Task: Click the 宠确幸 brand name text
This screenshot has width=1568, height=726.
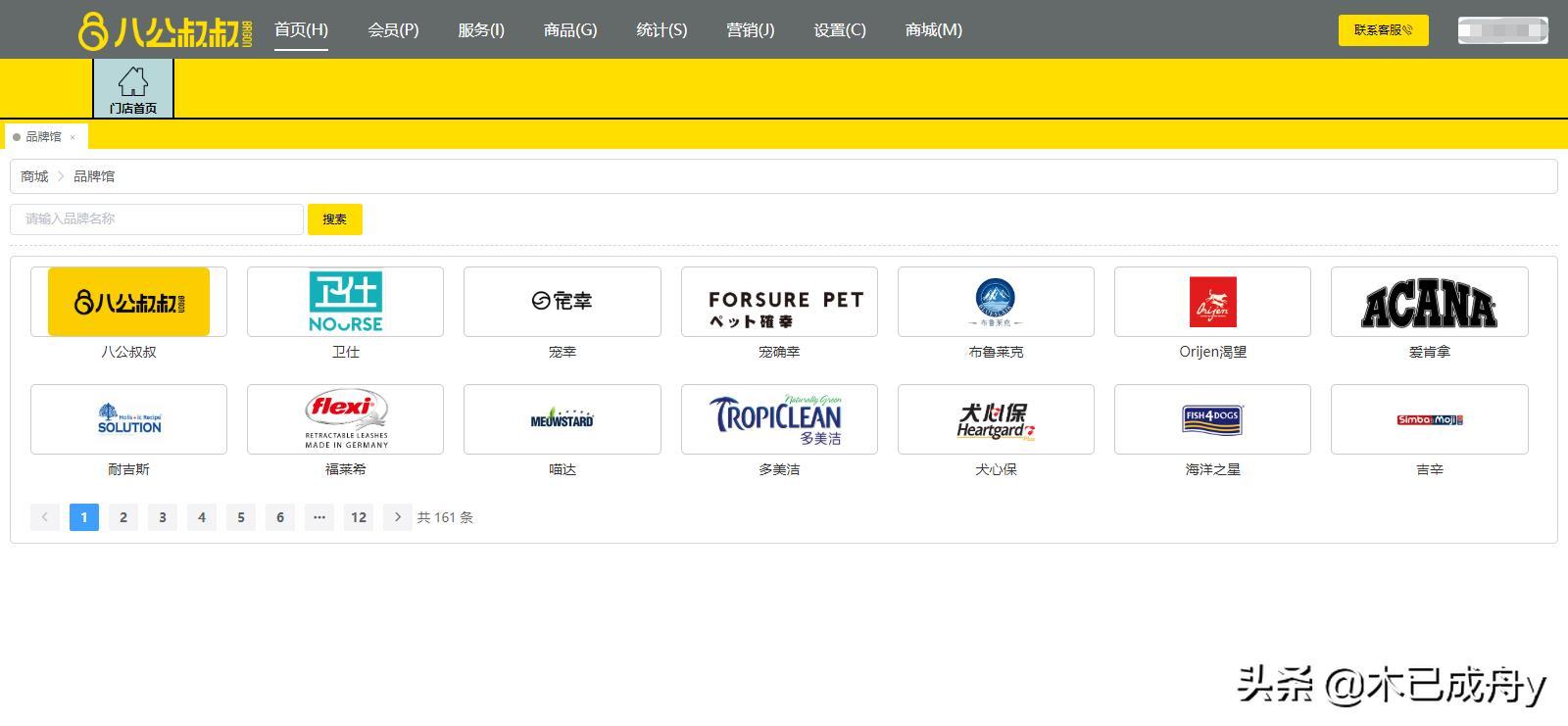Action: click(x=779, y=352)
